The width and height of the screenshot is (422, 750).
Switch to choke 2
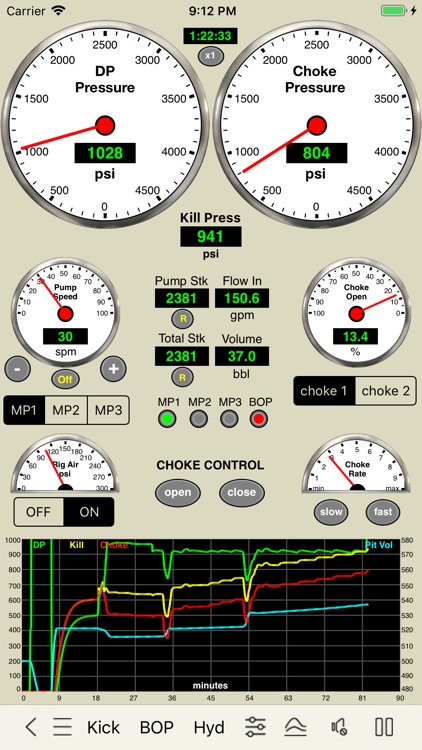(386, 391)
